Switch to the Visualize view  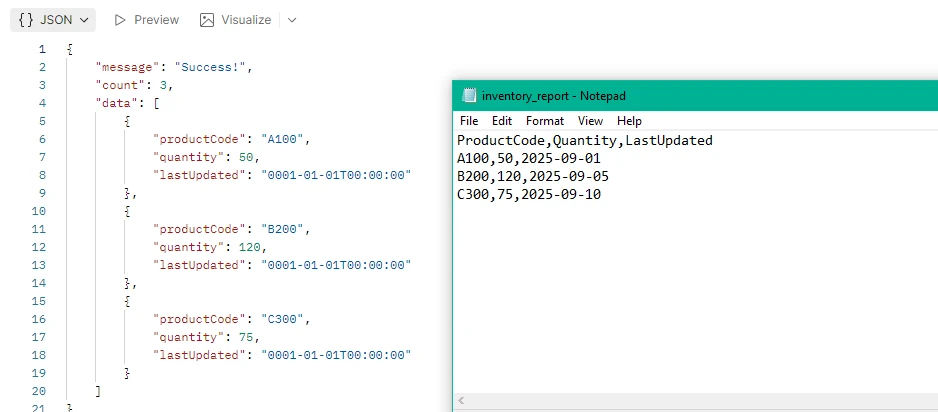[x=235, y=19]
